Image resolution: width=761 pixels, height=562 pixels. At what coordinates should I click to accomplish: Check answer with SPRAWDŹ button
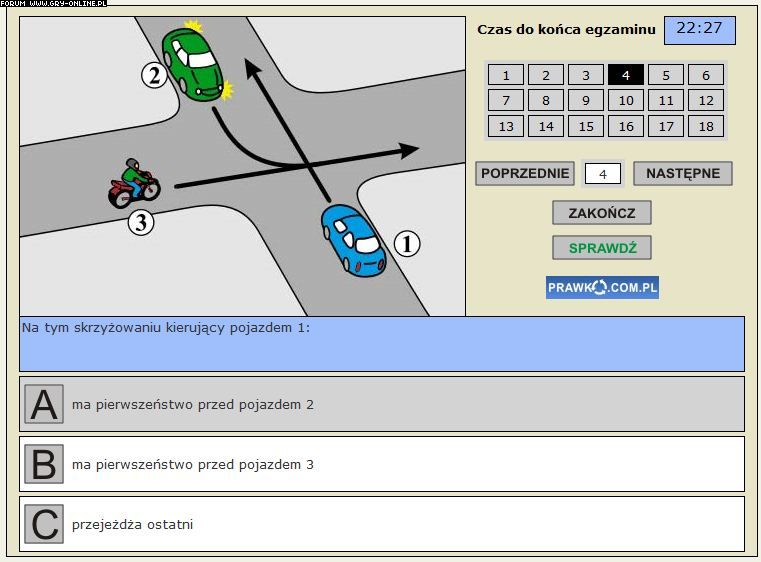pos(602,248)
